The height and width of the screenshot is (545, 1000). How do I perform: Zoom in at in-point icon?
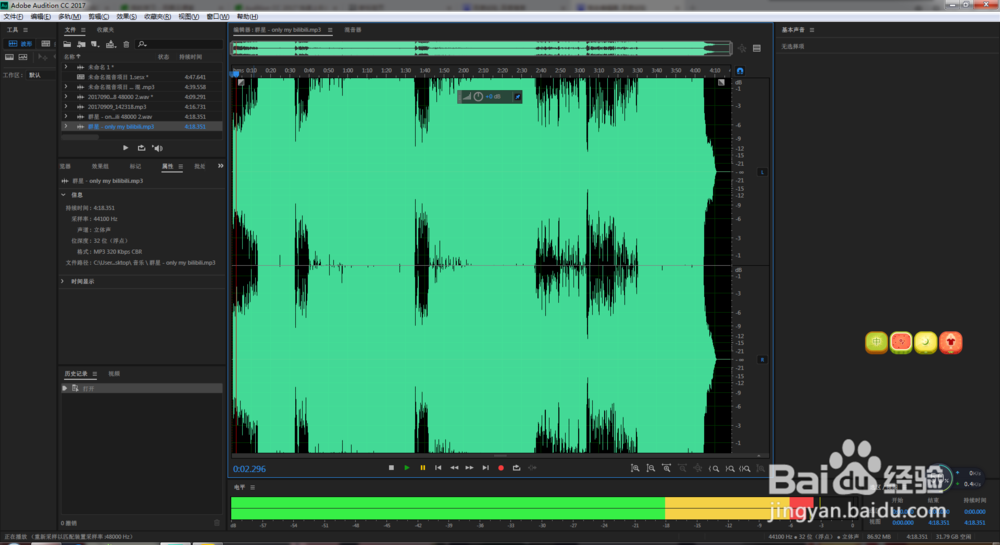tap(714, 469)
